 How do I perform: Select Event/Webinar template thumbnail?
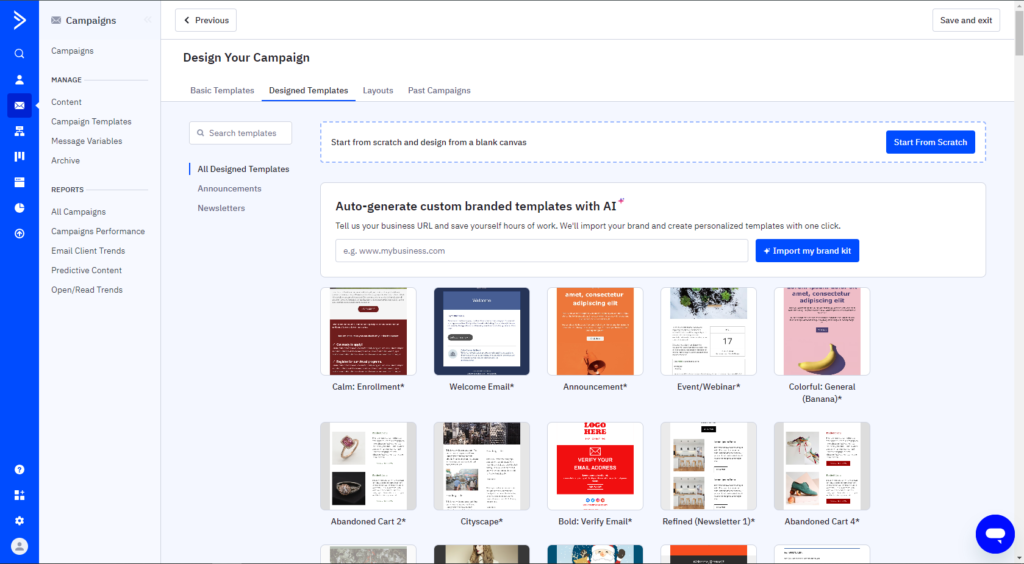(709, 332)
